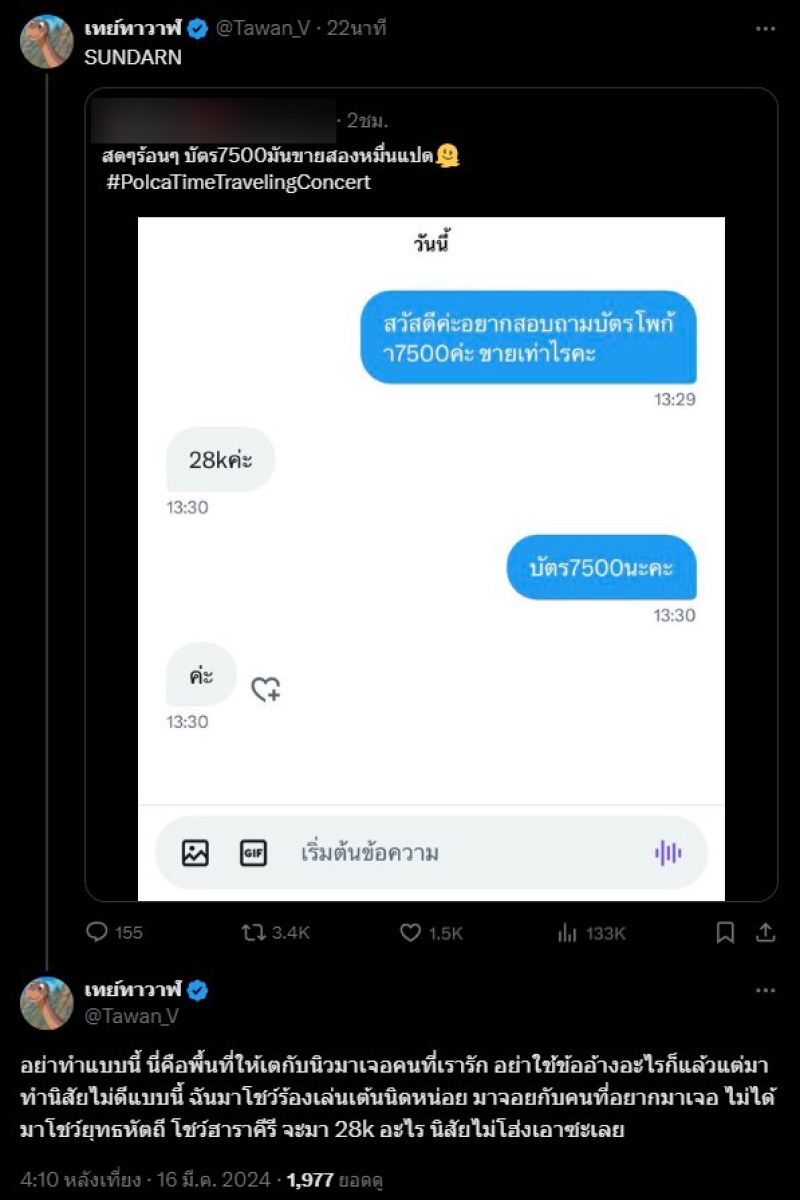800x1200 pixels.
Task: Bookmark the top tweet
Action: click(726, 932)
